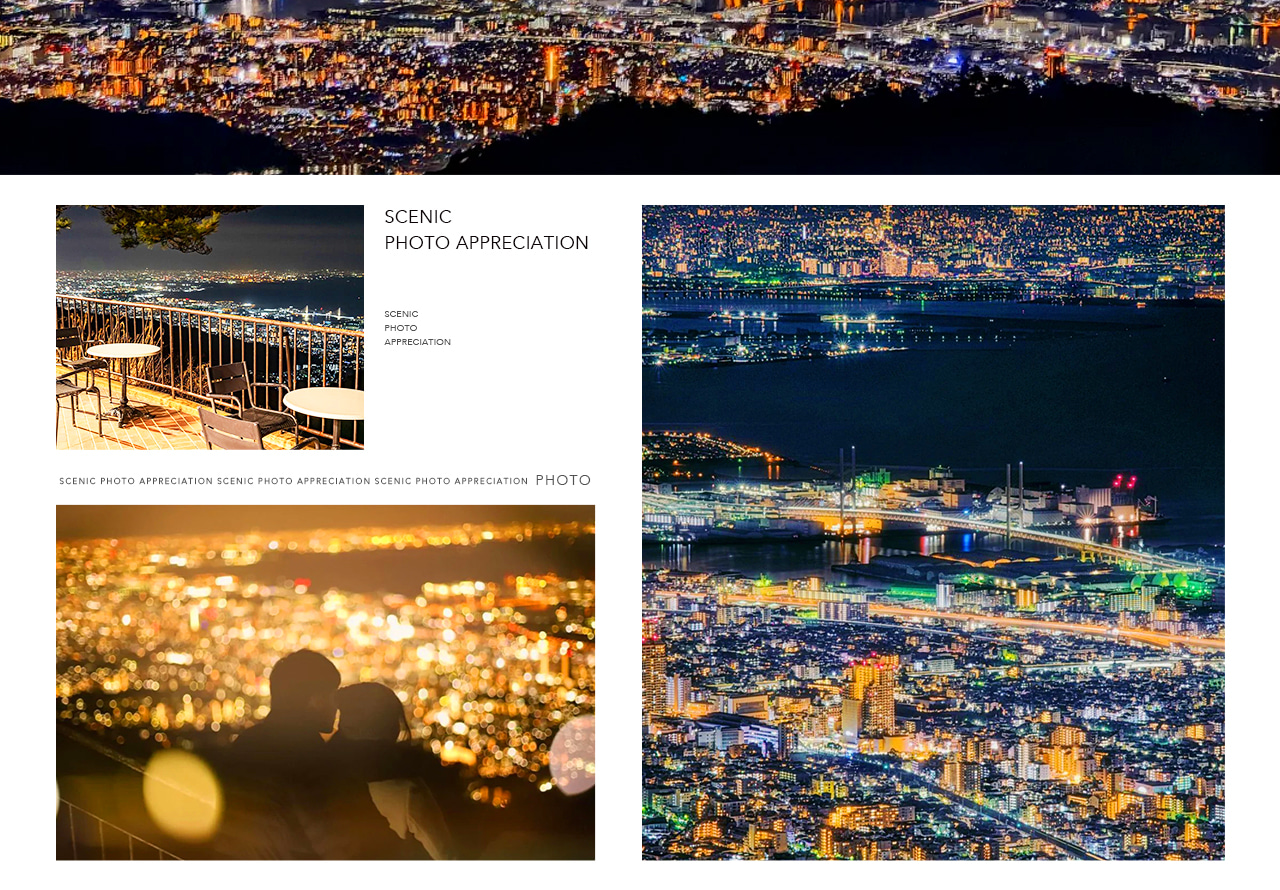Click the red lights on the harbor factory
1280x890 pixels.
(1124, 482)
